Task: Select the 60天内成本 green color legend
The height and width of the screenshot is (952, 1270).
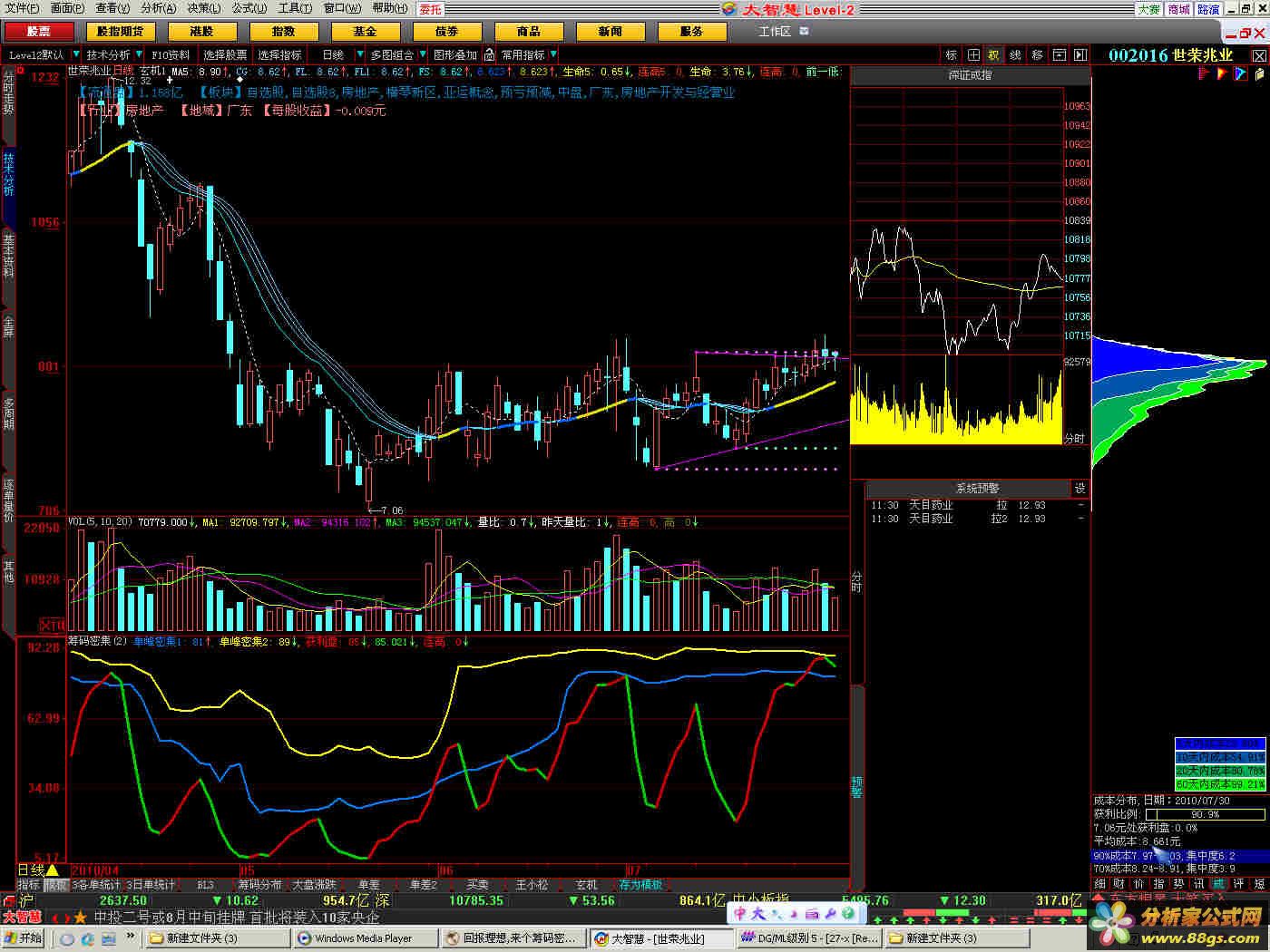Action: pyautogui.click(x=1219, y=784)
